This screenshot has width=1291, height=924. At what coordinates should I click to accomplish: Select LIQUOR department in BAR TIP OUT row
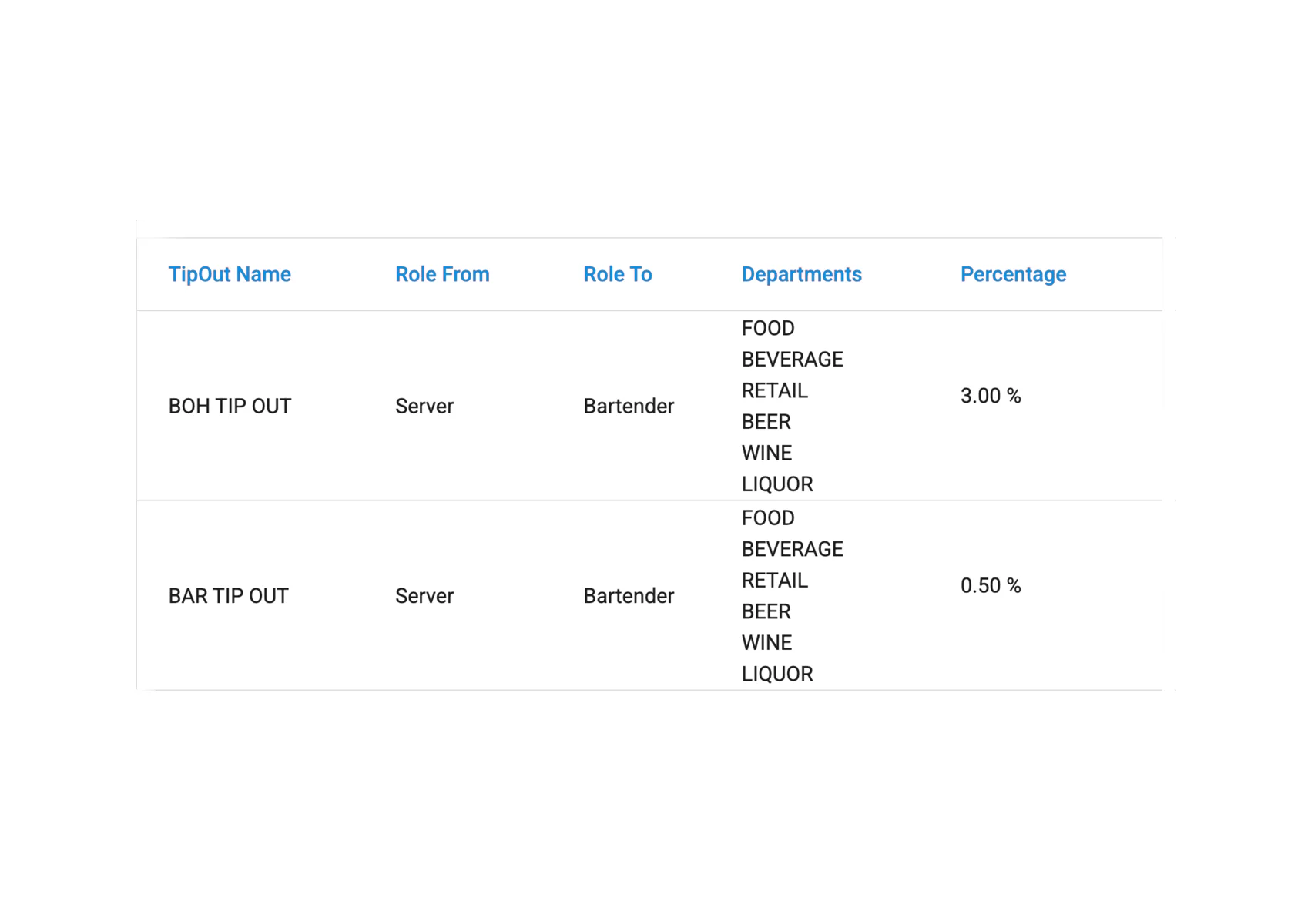(x=777, y=674)
